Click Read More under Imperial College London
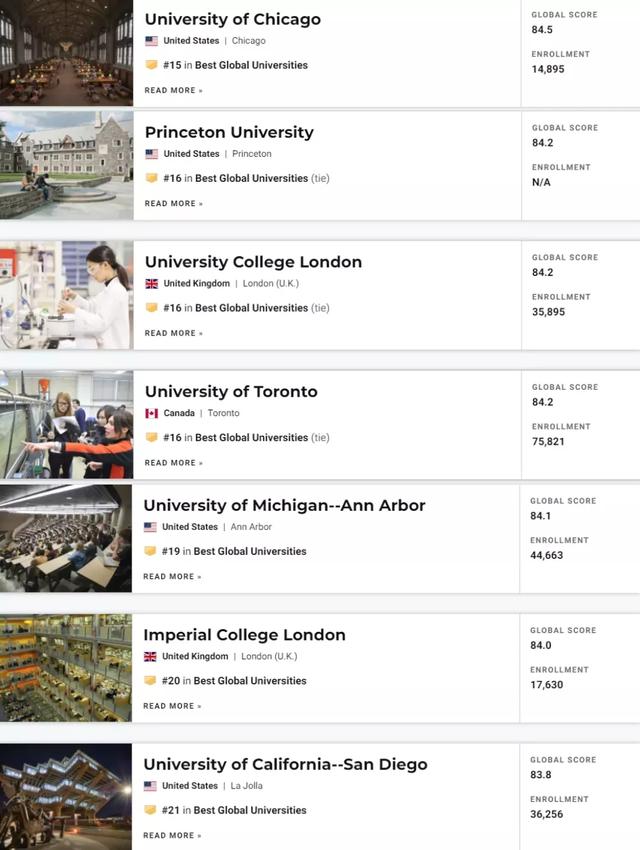Screen dimensions: 640x850 pyautogui.click(x=172, y=706)
